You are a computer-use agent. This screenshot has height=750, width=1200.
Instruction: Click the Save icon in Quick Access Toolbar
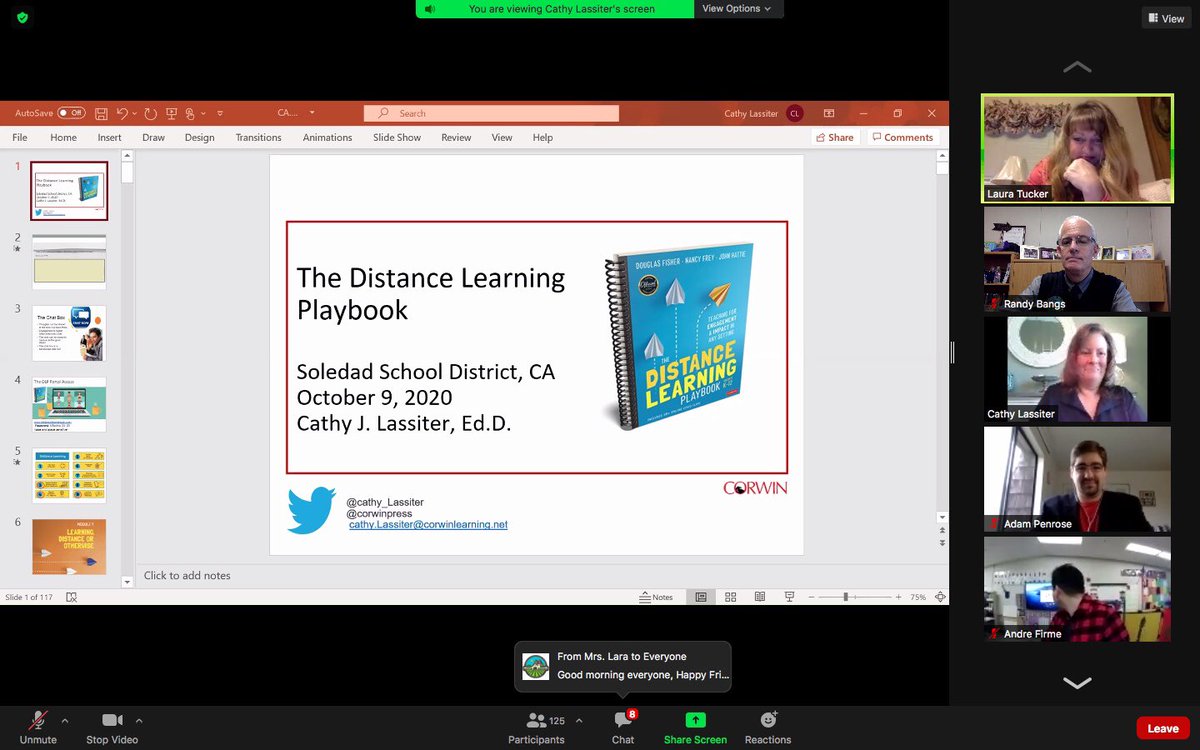102,113
